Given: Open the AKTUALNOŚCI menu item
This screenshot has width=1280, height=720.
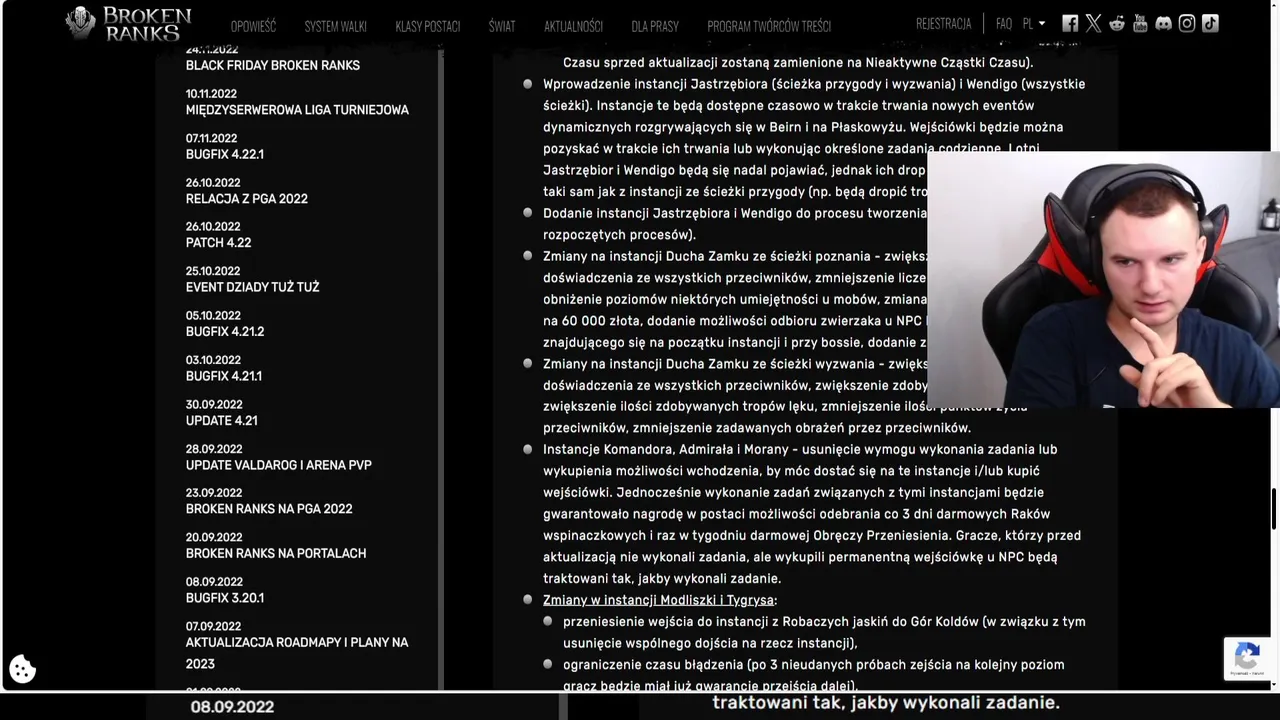Looking at the screenshot, I should click(573, 26).
